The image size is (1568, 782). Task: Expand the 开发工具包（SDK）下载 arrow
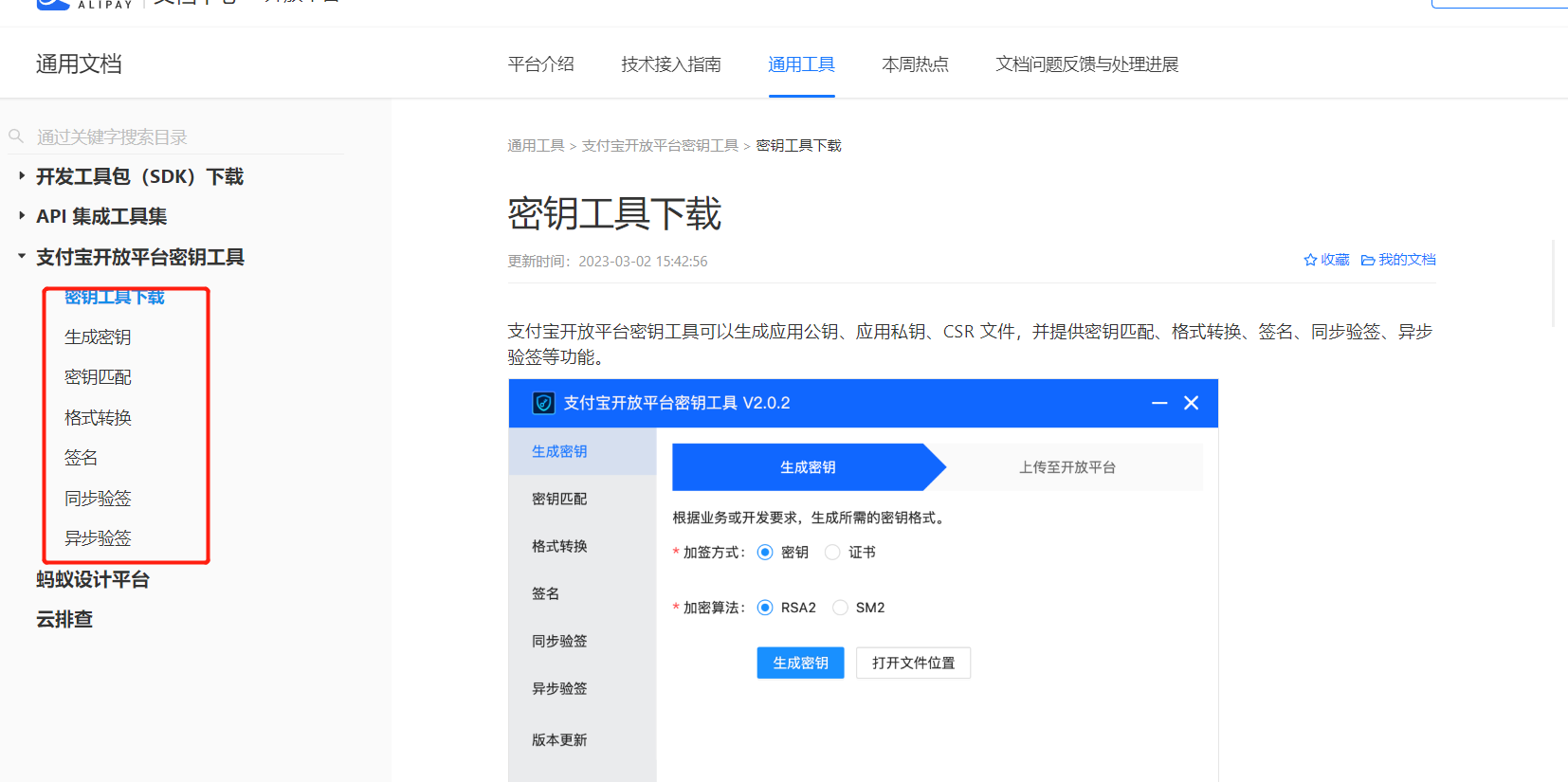pyautogui.click(x=22, y=175)
